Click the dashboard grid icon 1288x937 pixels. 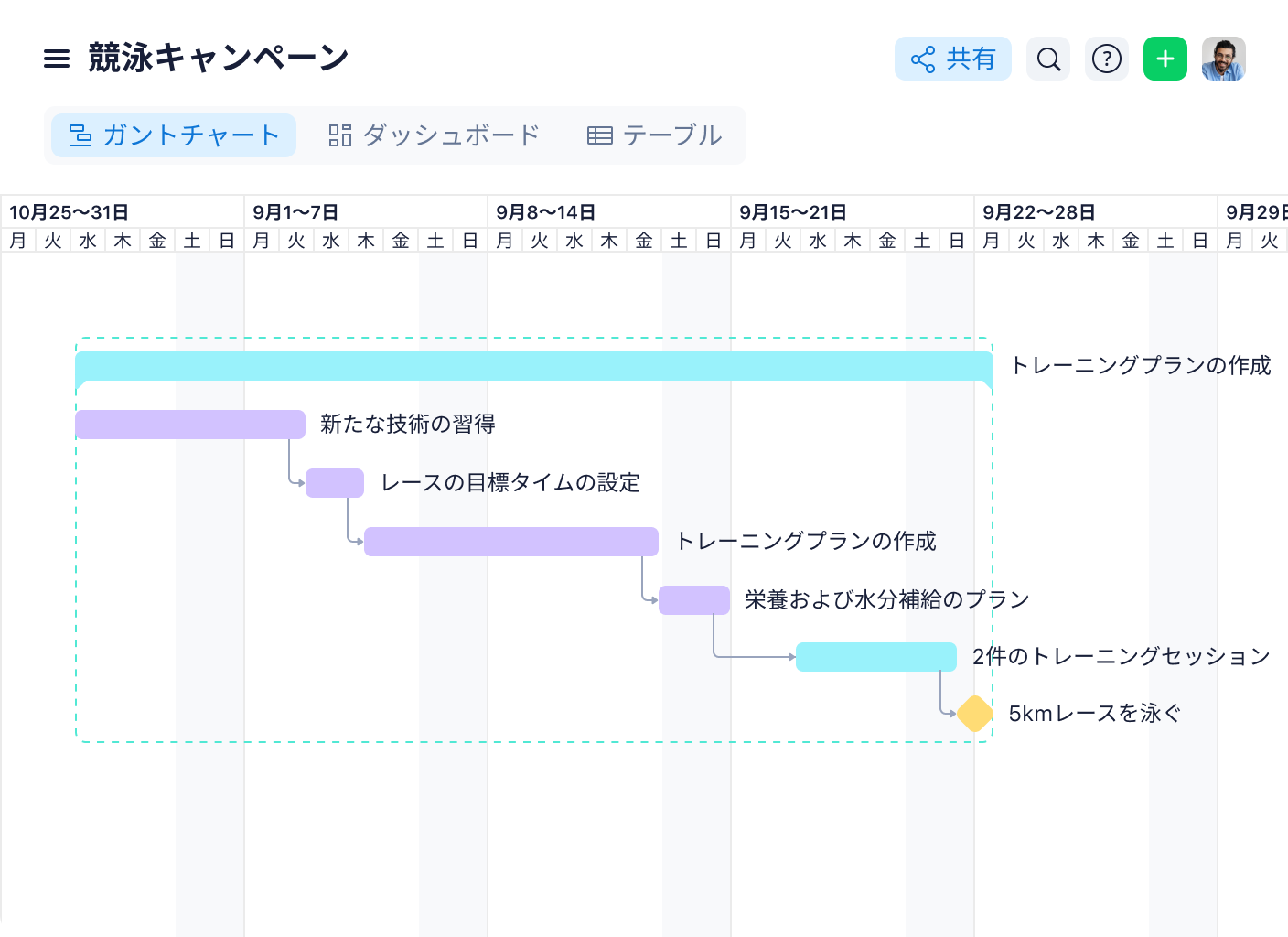click(339, 135)
